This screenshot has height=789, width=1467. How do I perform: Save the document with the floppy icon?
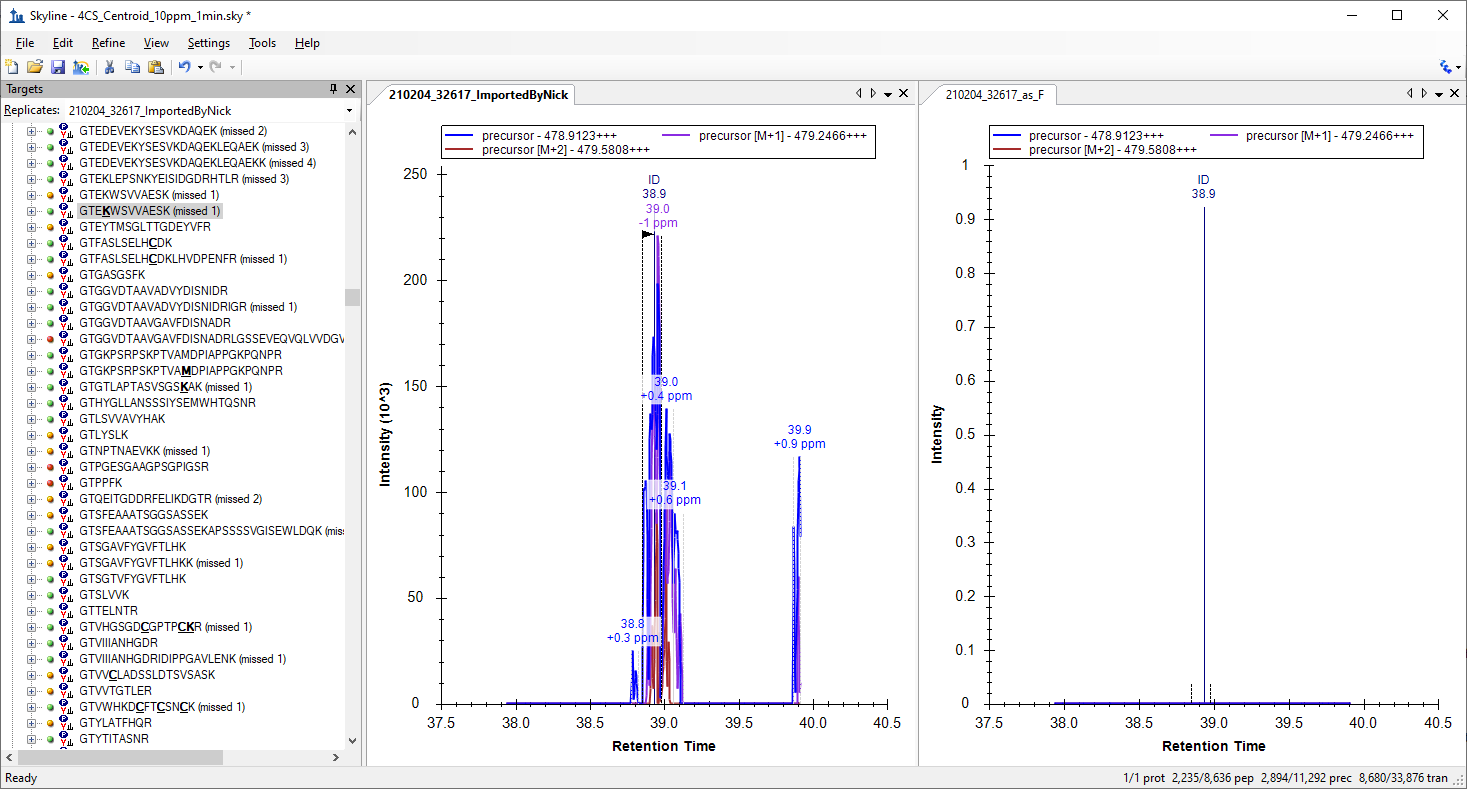tap(57, 67)
